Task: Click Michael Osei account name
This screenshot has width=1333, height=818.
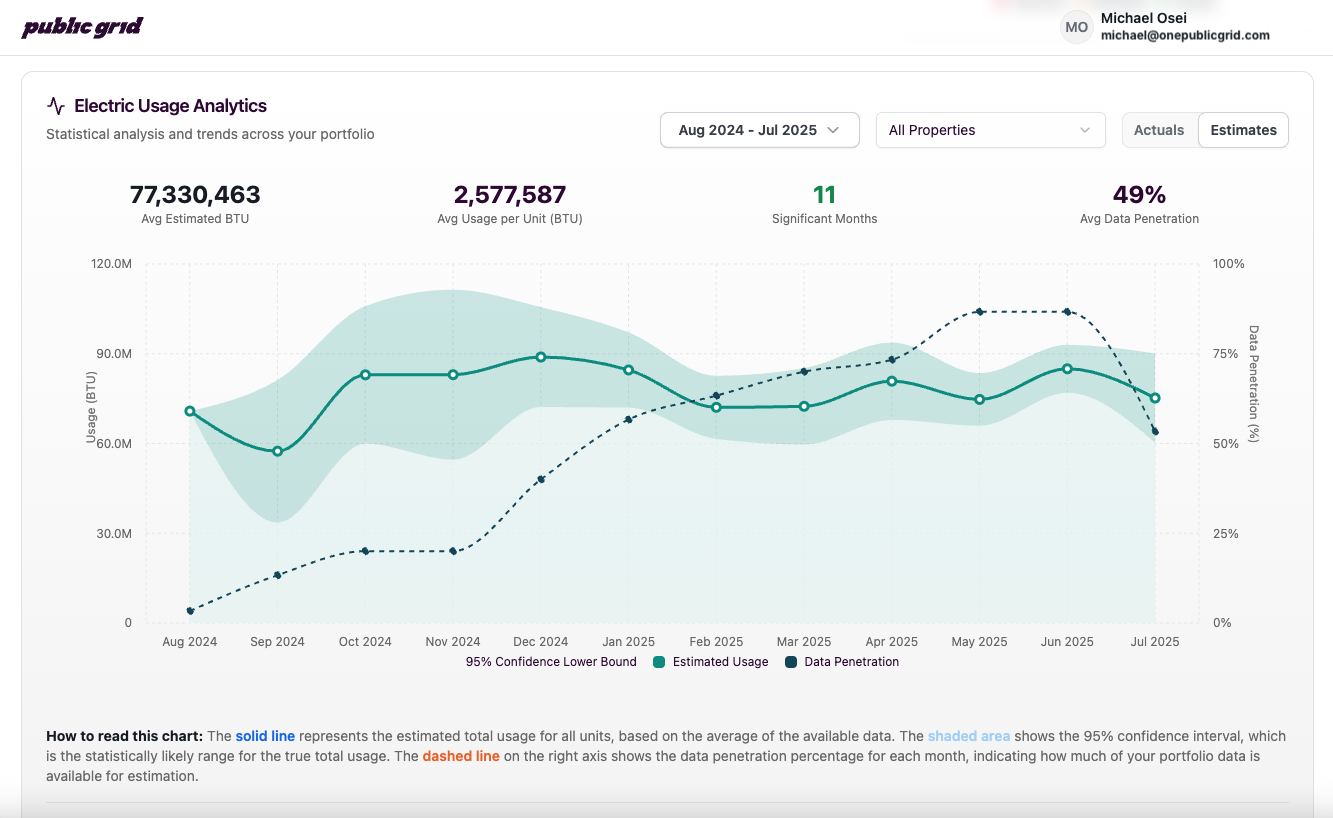Action: (x=1143, y=17)
